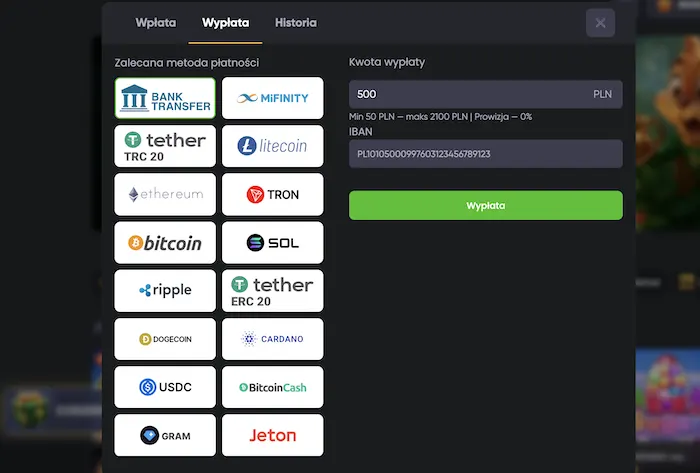700x473 pixels.
Task: Pick Tether ERC 20 option
Action: click(x=272, y=291)
